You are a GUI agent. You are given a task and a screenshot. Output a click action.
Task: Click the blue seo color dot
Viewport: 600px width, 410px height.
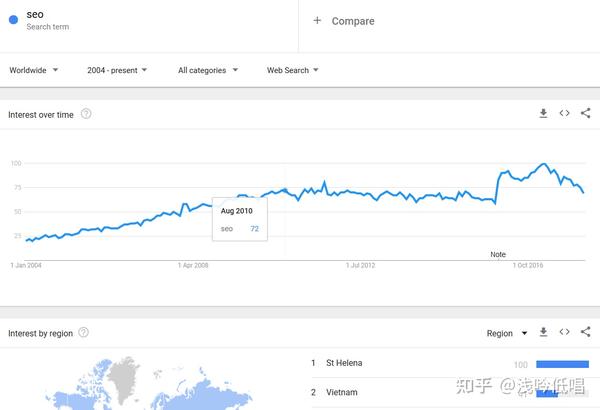pos(13,20)
